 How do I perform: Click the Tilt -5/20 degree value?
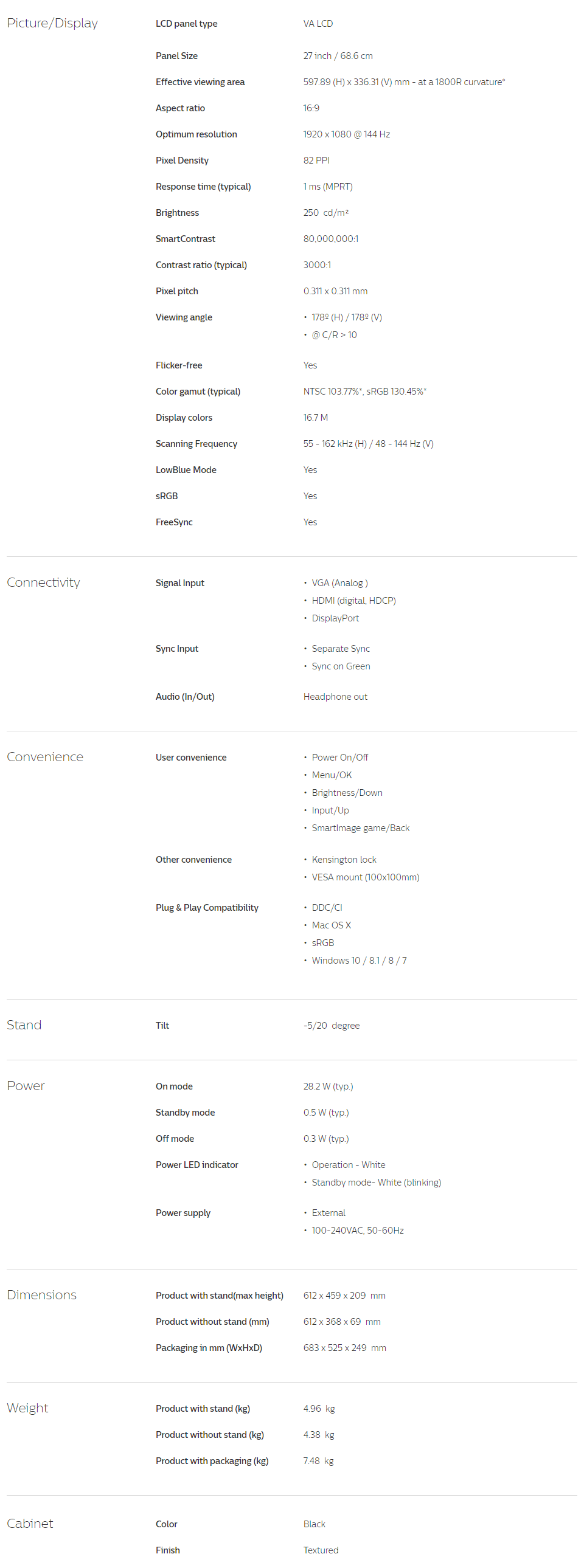[x=332, y=1026]
